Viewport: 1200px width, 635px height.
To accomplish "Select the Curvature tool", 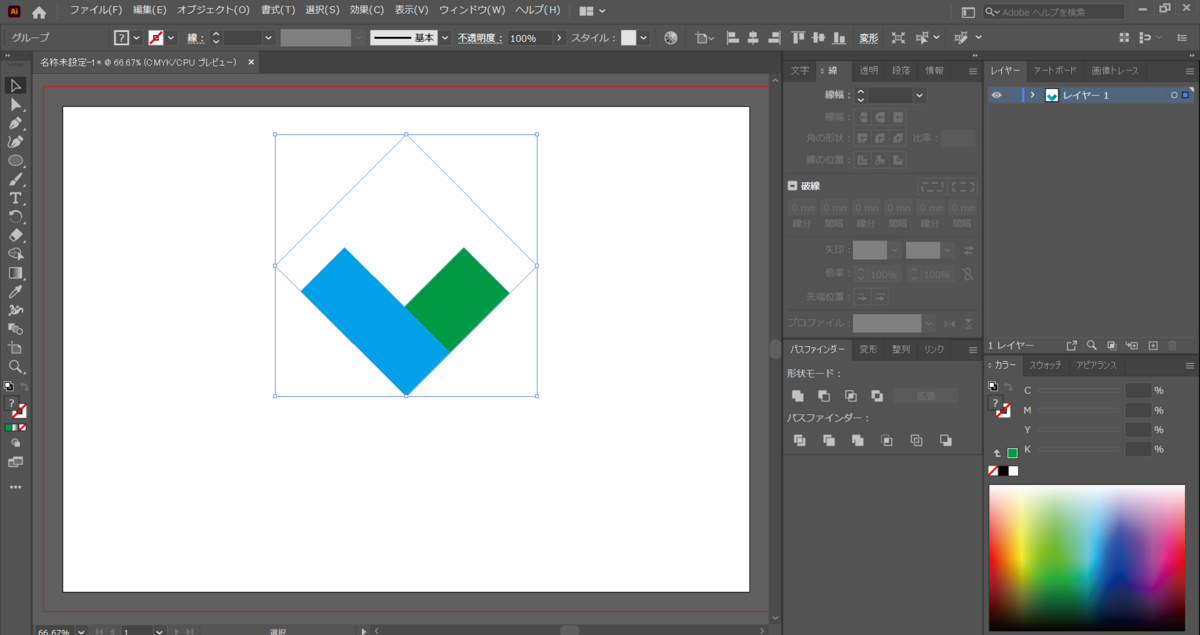I will point(15,142).
